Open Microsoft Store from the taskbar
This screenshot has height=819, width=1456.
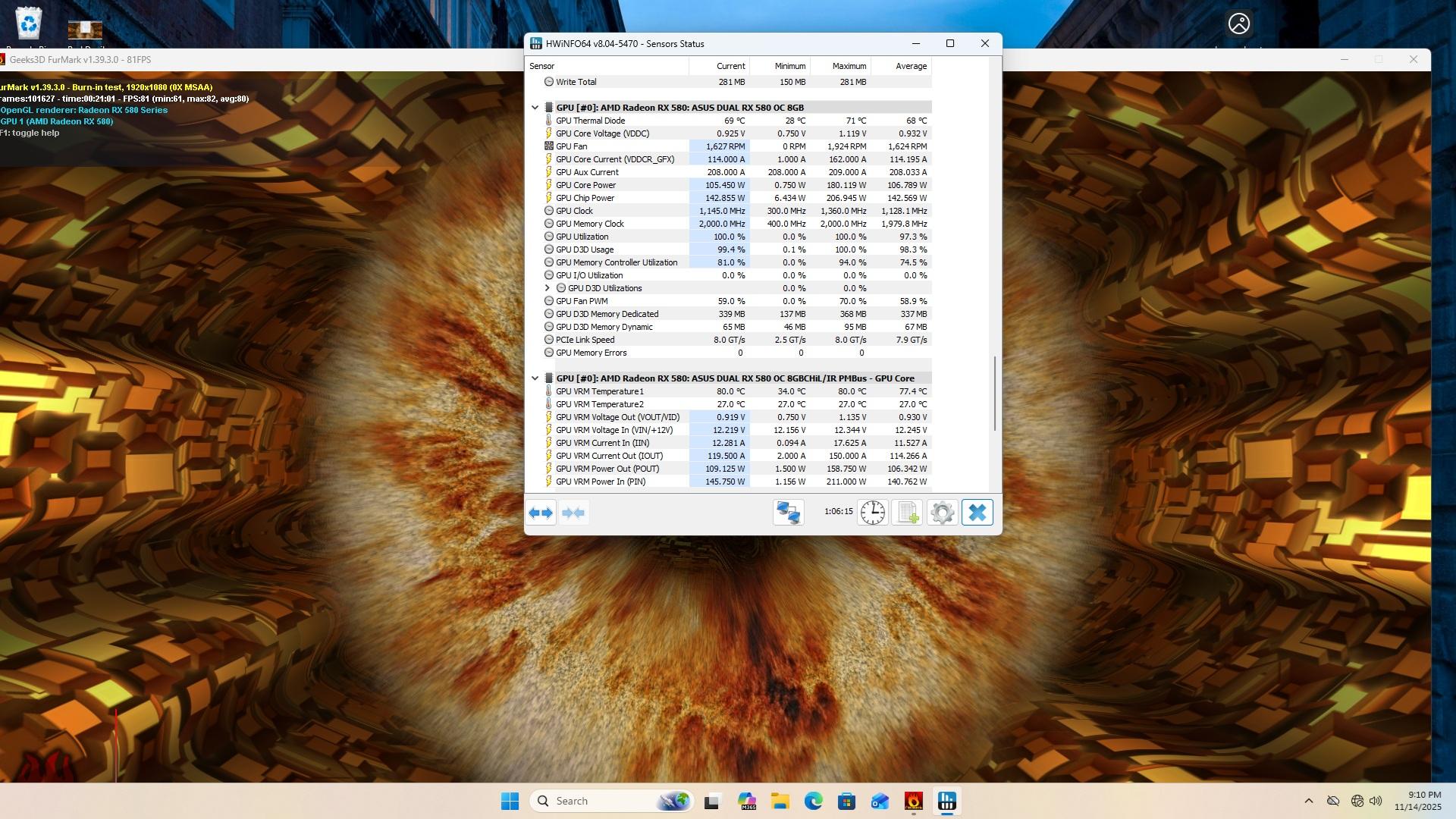point(847,801)
